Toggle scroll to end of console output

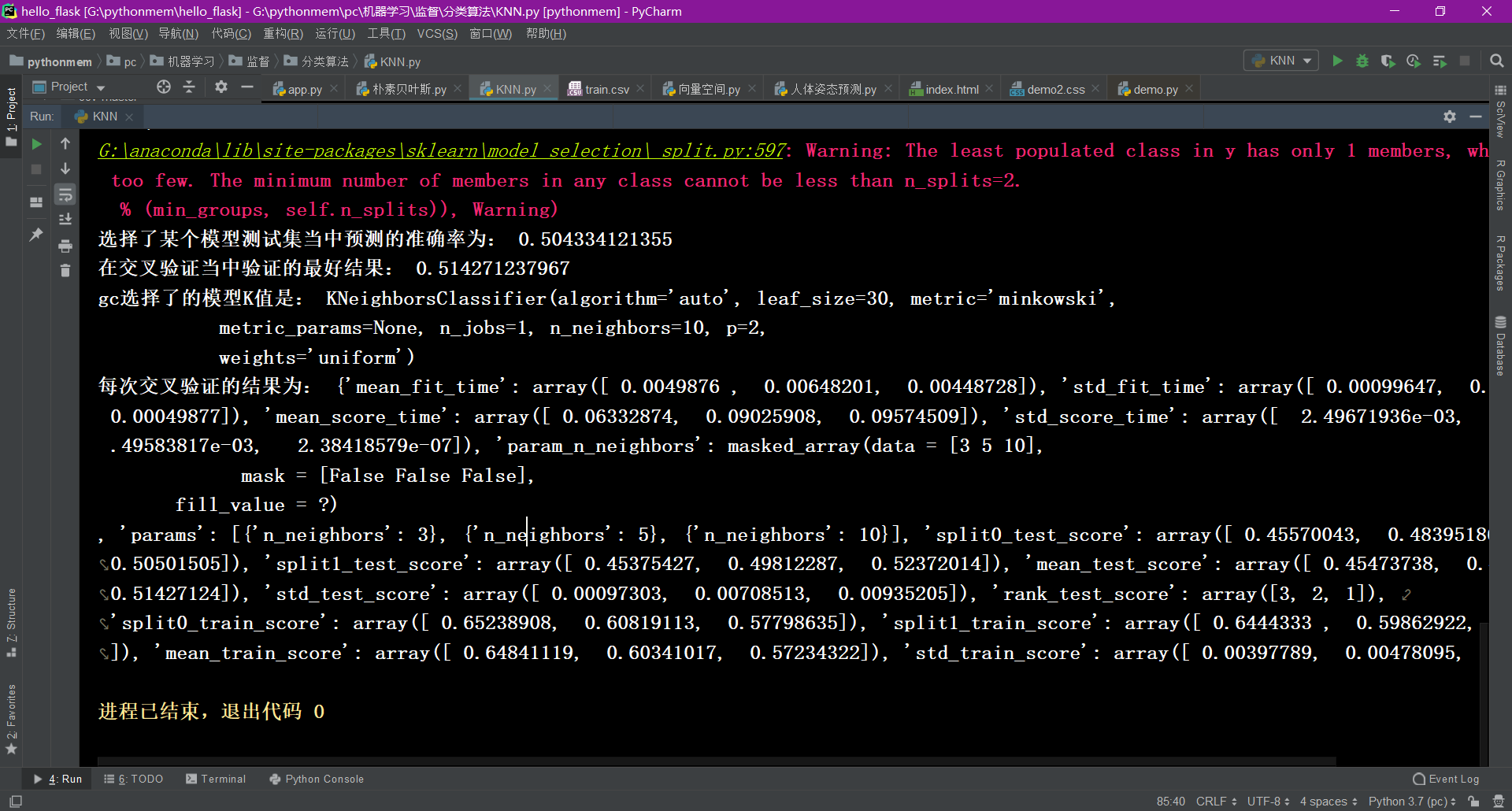coord(65,219)
